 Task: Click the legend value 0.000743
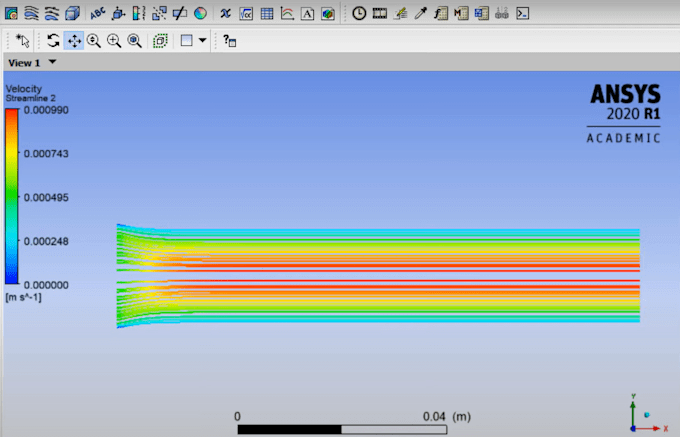(x=46, y=154)
